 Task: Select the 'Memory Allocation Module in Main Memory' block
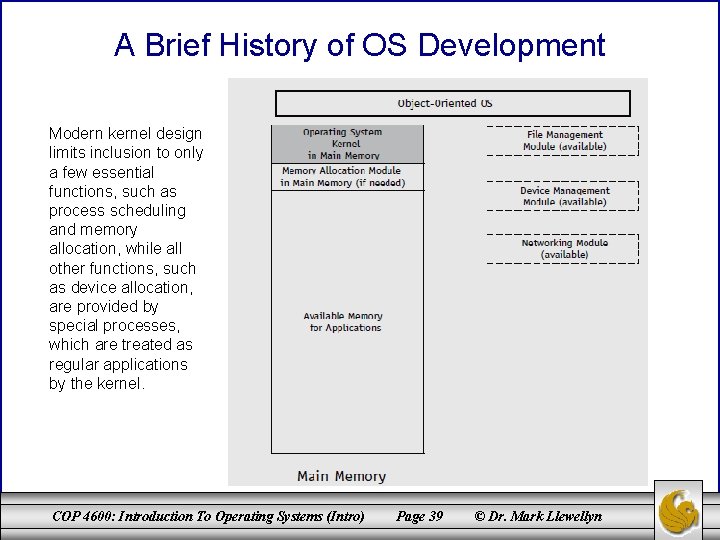pos(348,177)
